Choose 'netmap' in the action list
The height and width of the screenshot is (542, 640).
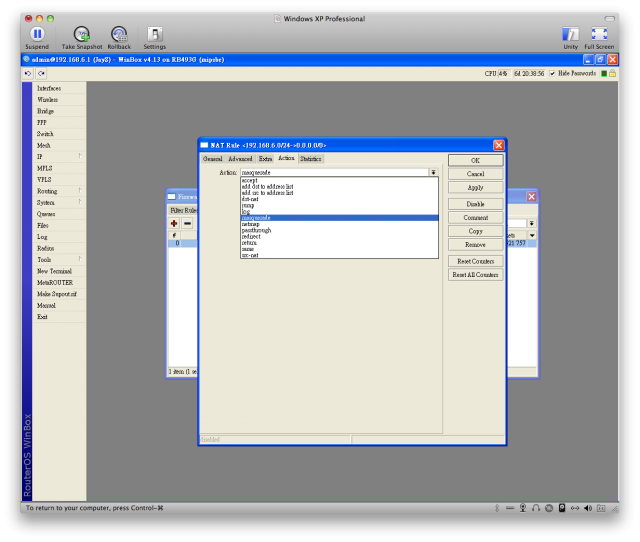340,224
